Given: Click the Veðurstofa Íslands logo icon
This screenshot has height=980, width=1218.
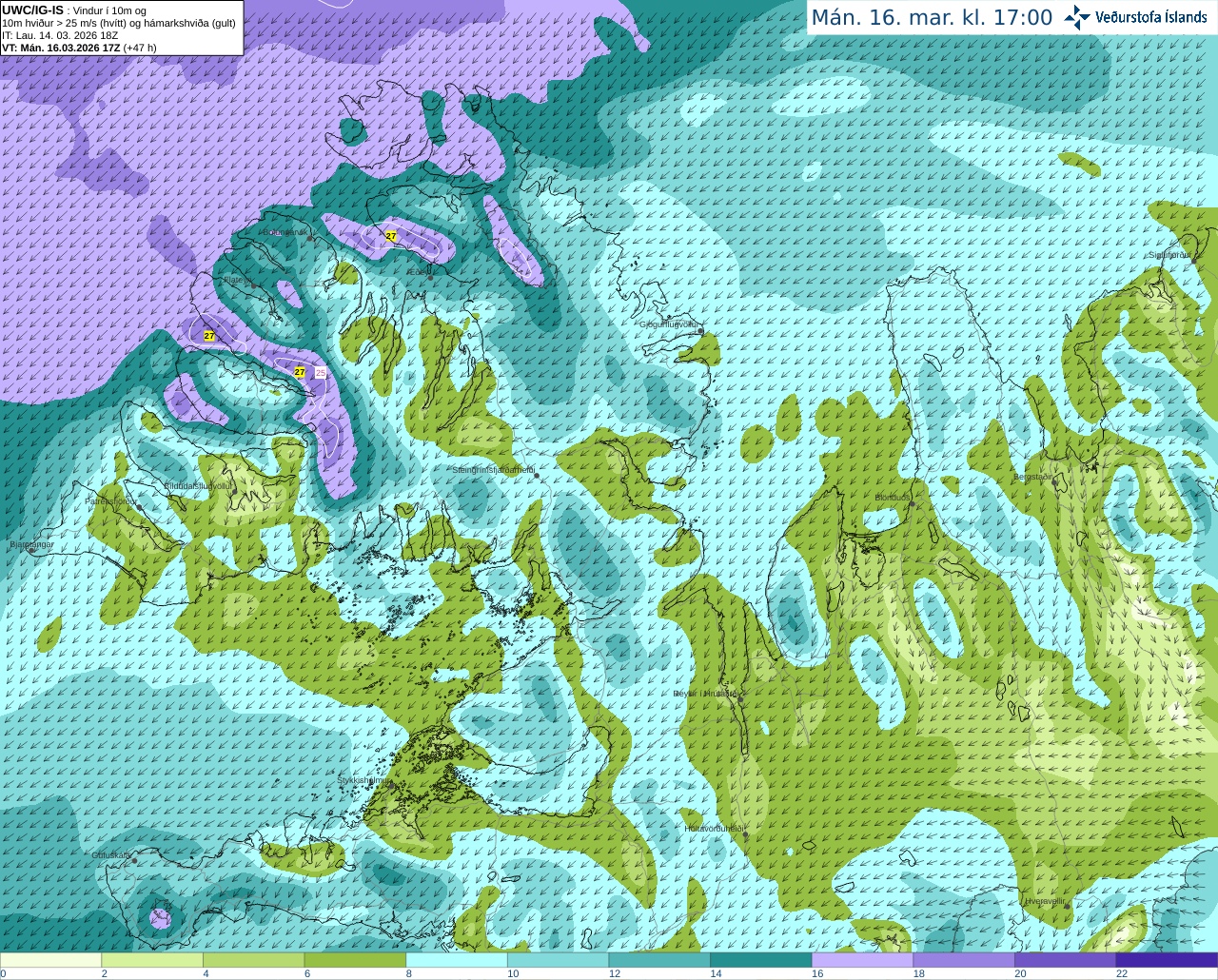Looking at the screenshot, I should pyautogui.click(x=1076, y=17).
